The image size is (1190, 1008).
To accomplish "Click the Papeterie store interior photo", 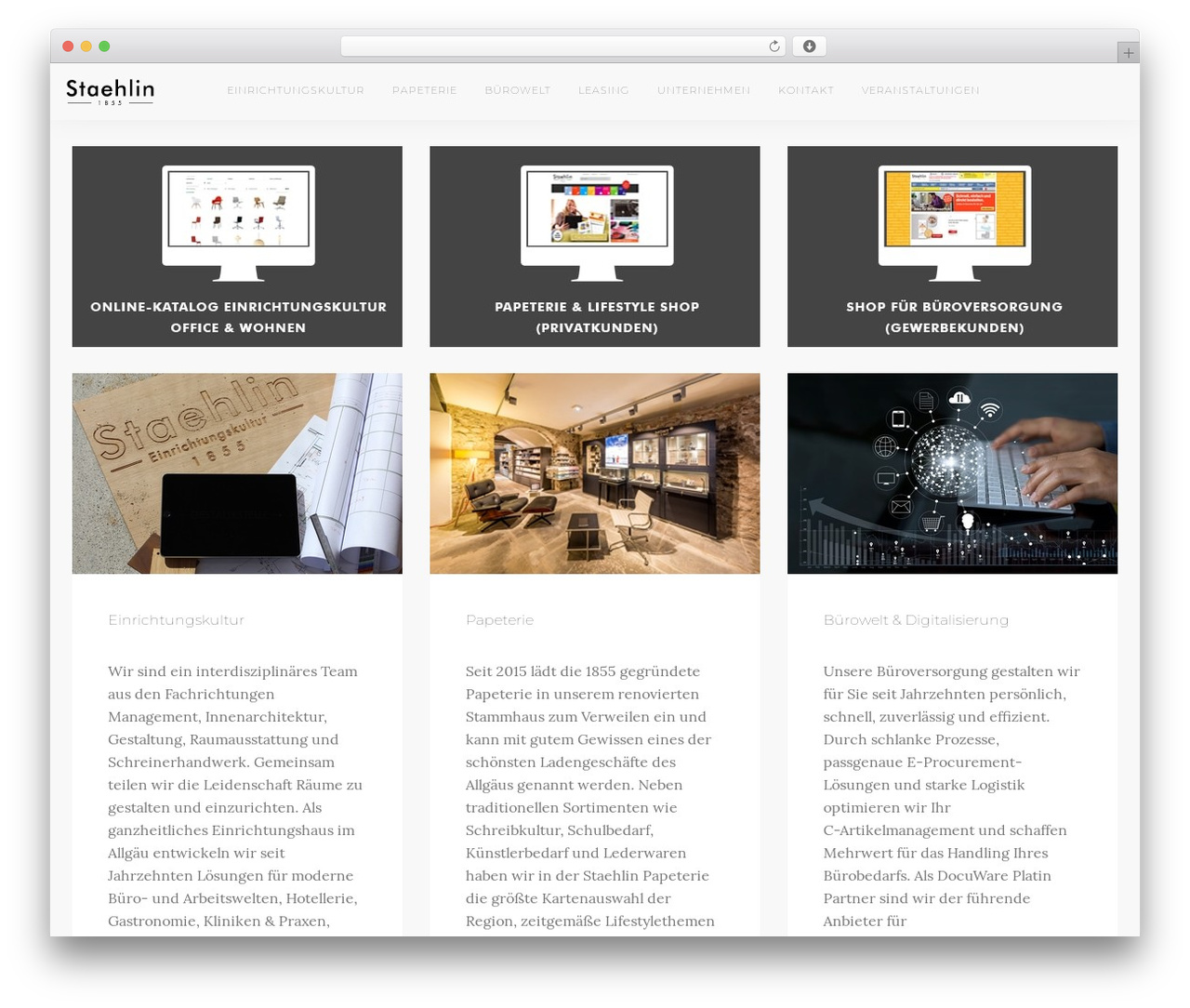I will (x=595, y=473).
